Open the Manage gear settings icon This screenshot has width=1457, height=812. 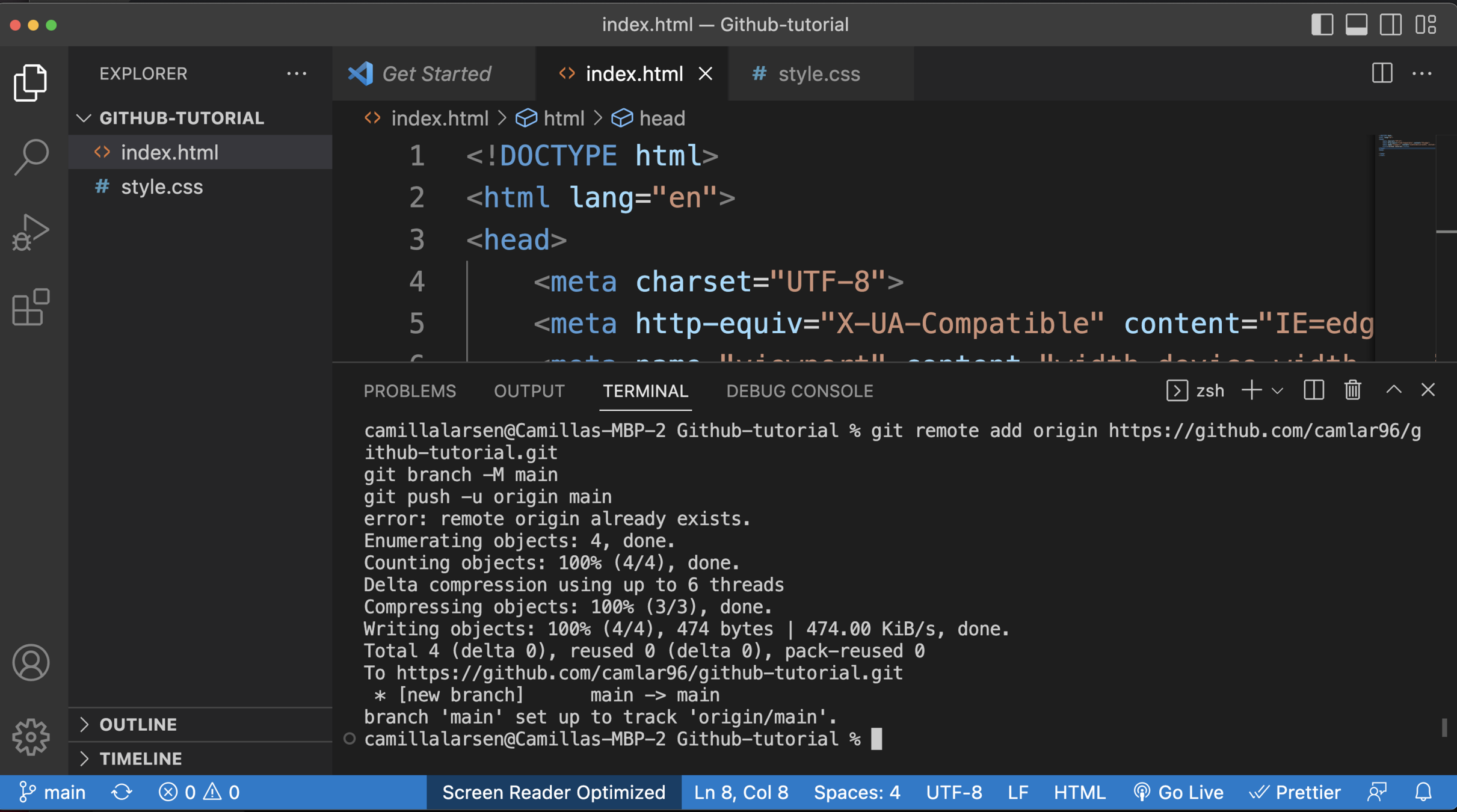[30, 736]
